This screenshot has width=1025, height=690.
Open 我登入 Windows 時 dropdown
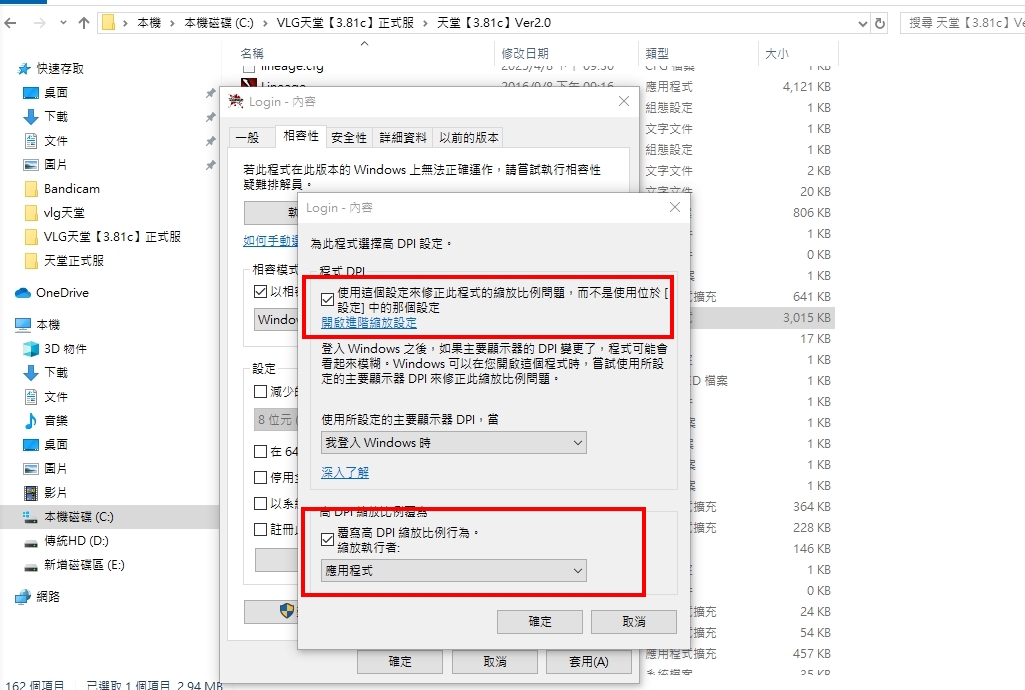(454, 443)
